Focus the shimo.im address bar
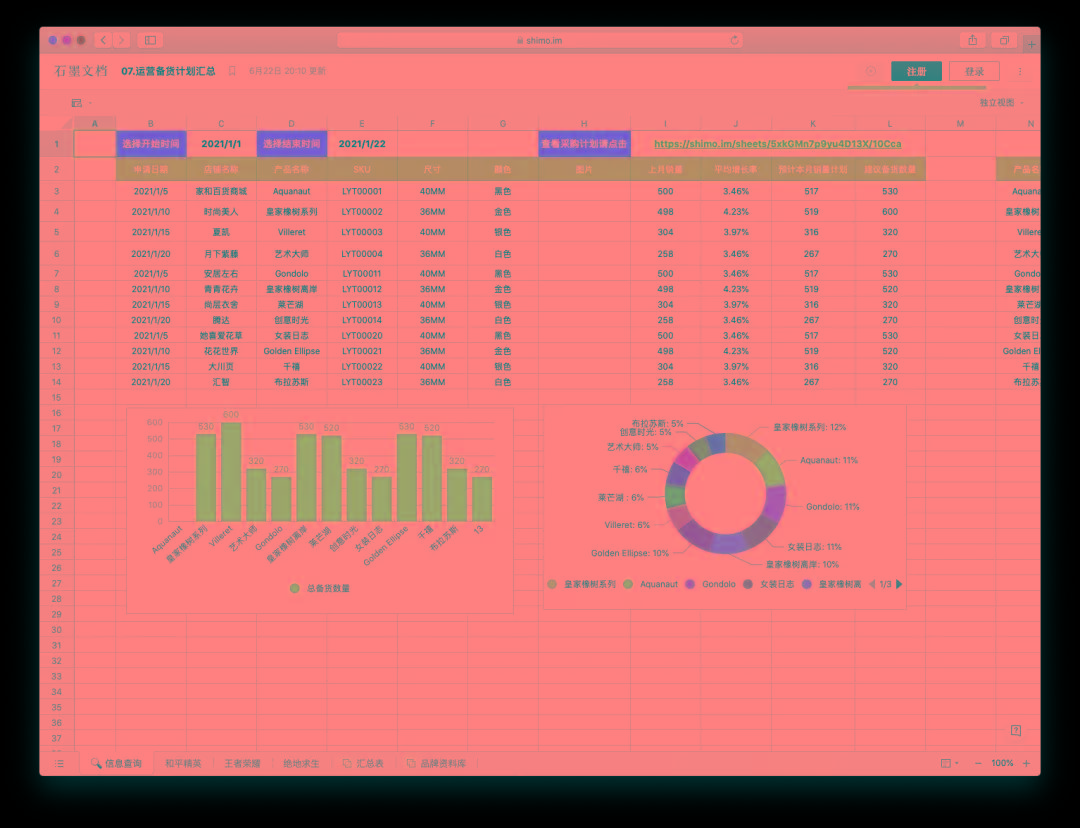The image size is (1080, 828). pyautogui.click(x=539, y=40)
